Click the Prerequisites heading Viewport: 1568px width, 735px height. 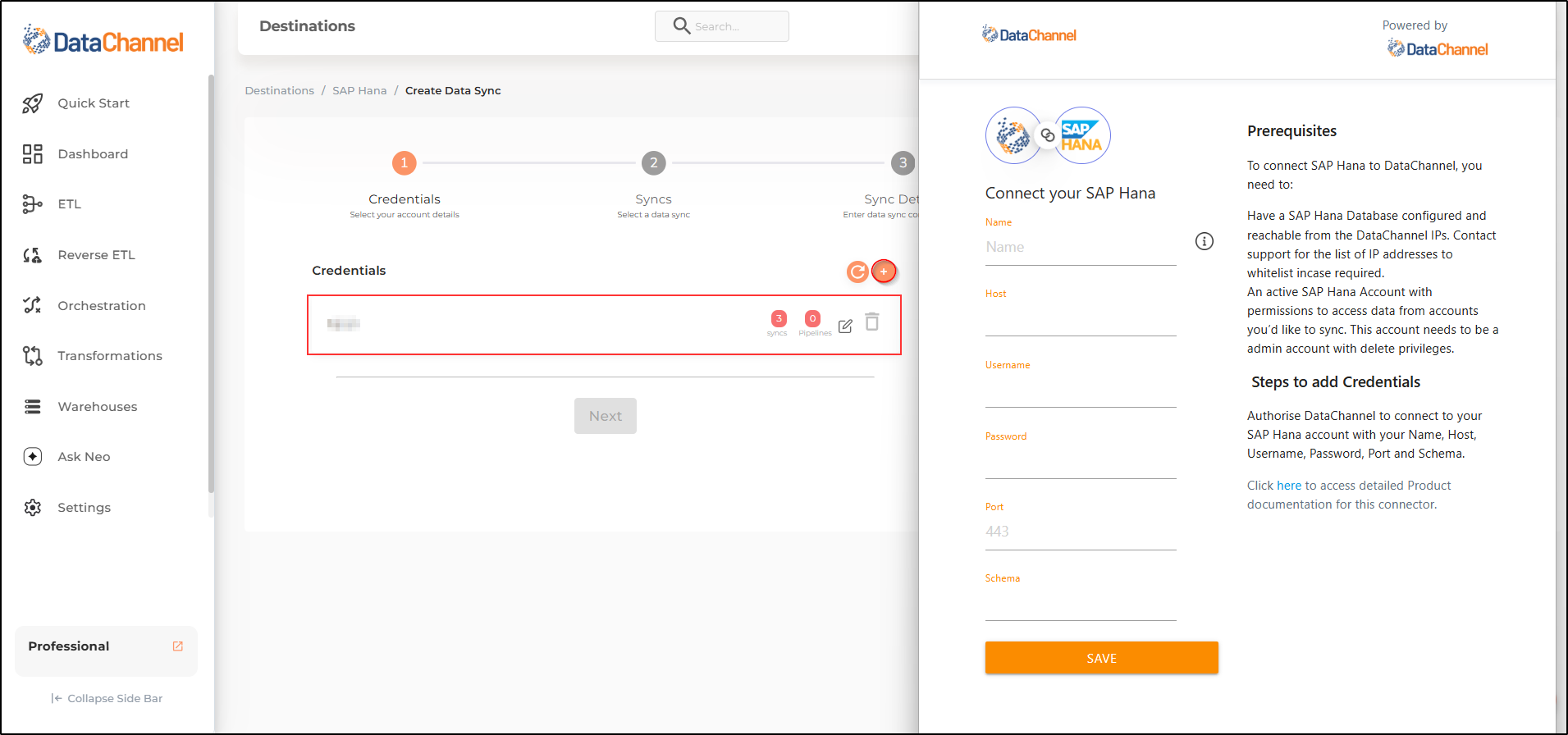click(x=1291, y=131)
